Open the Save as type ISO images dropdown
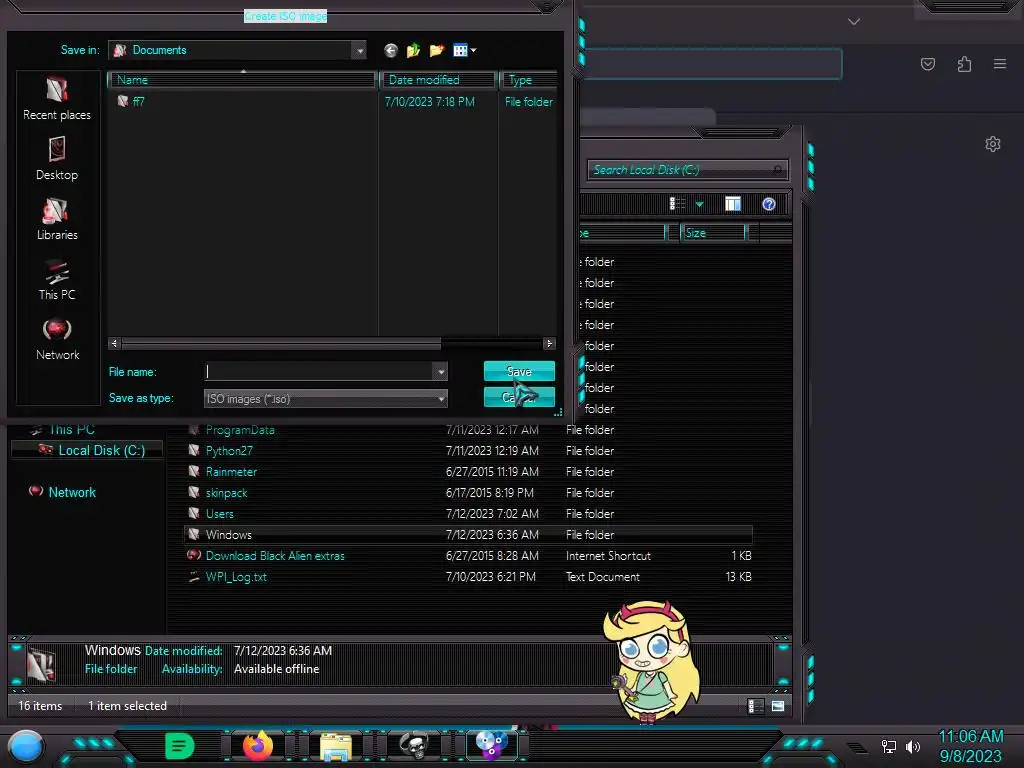The height and width of the screenshot is (768, 1024). pyautogui.click(x=326, y=398)
